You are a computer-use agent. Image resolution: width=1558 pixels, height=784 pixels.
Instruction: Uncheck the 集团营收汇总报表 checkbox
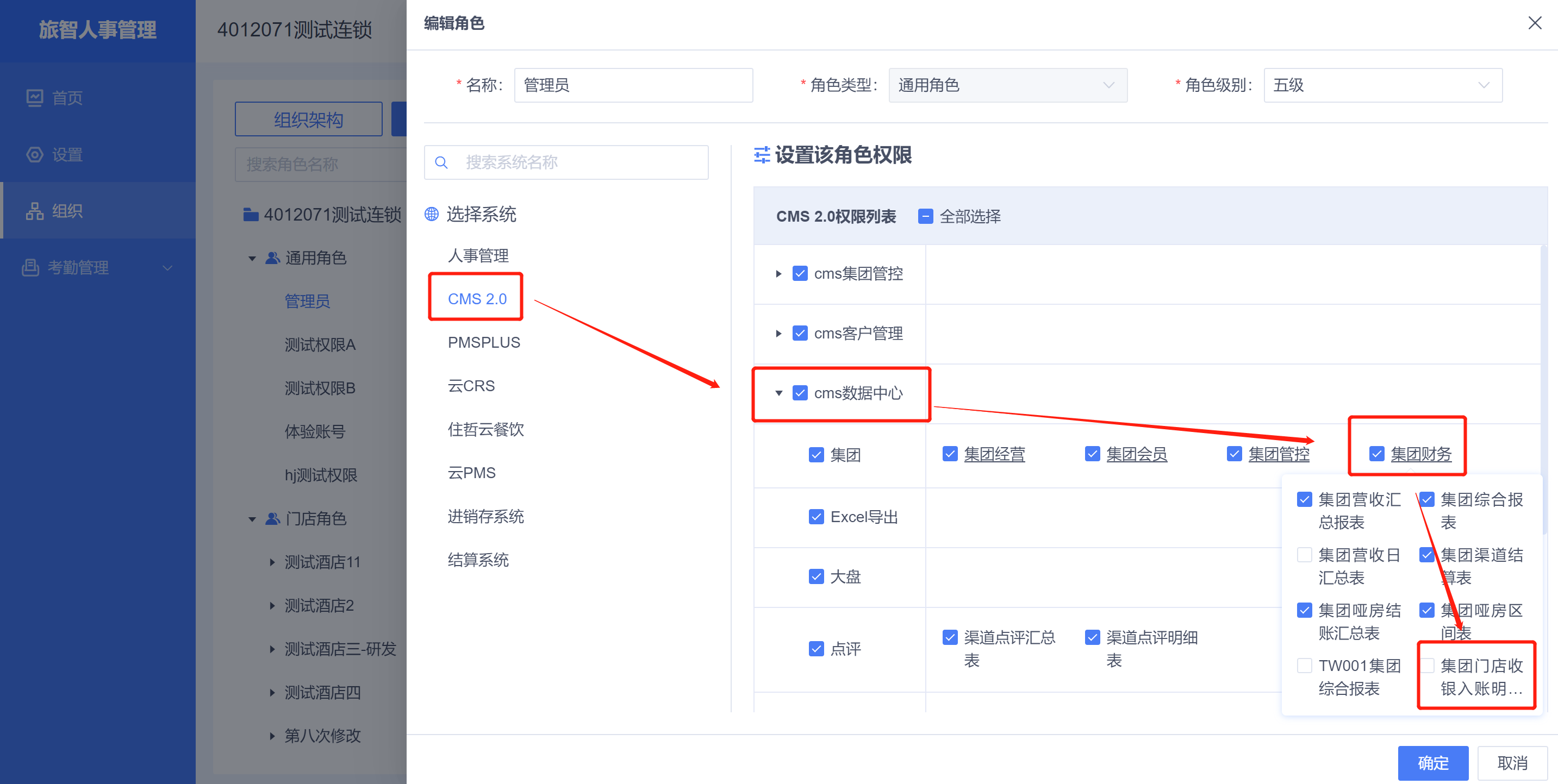pyautogui.click(x=1304, y=499)
